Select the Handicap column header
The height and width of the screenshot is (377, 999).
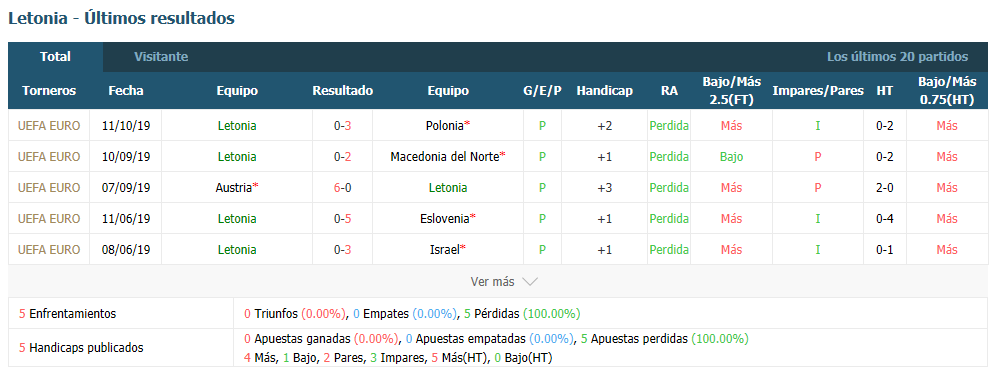pos(605,90)
